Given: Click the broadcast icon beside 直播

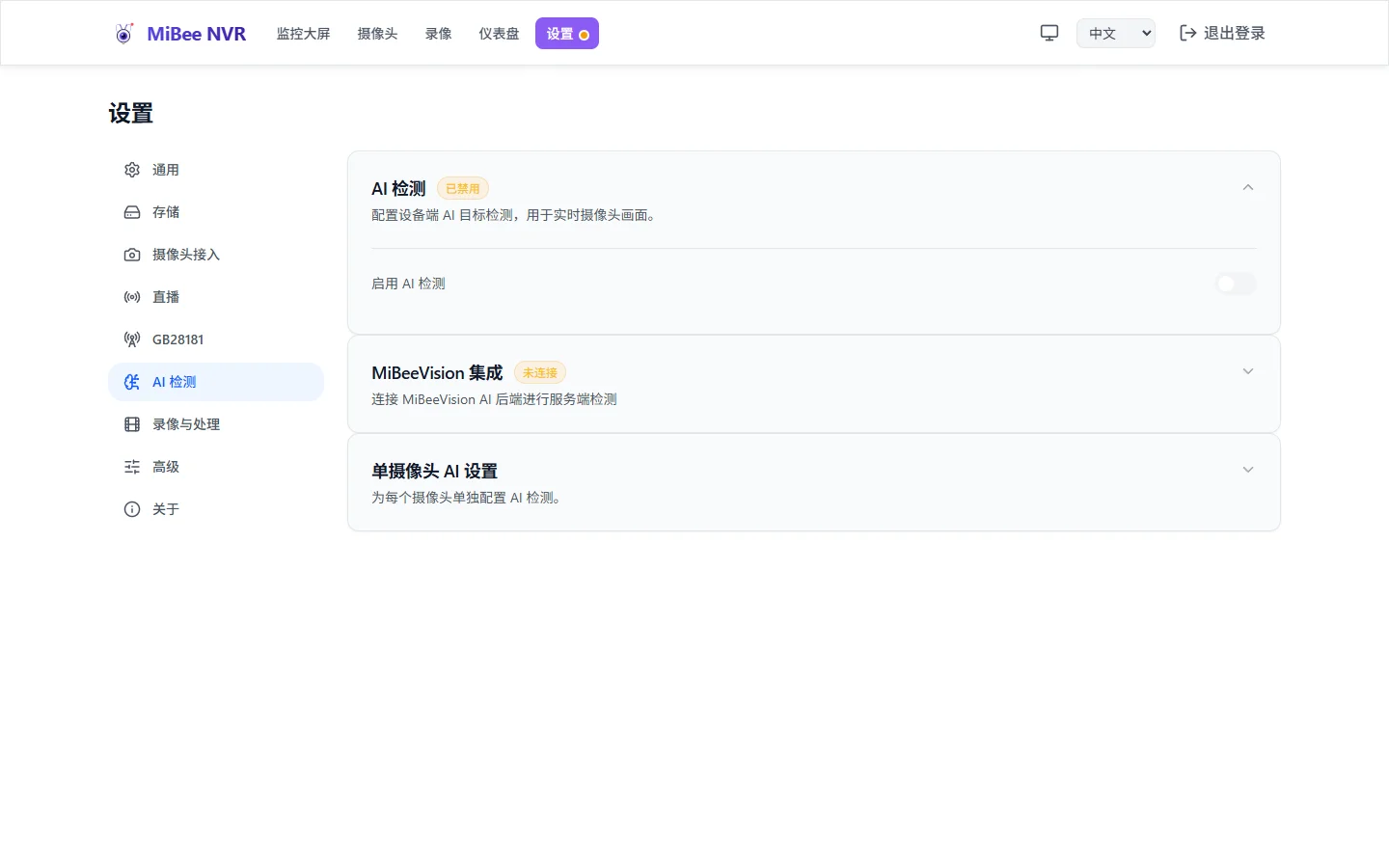Looking at the screenshot, I should click(x=132, y=297).
